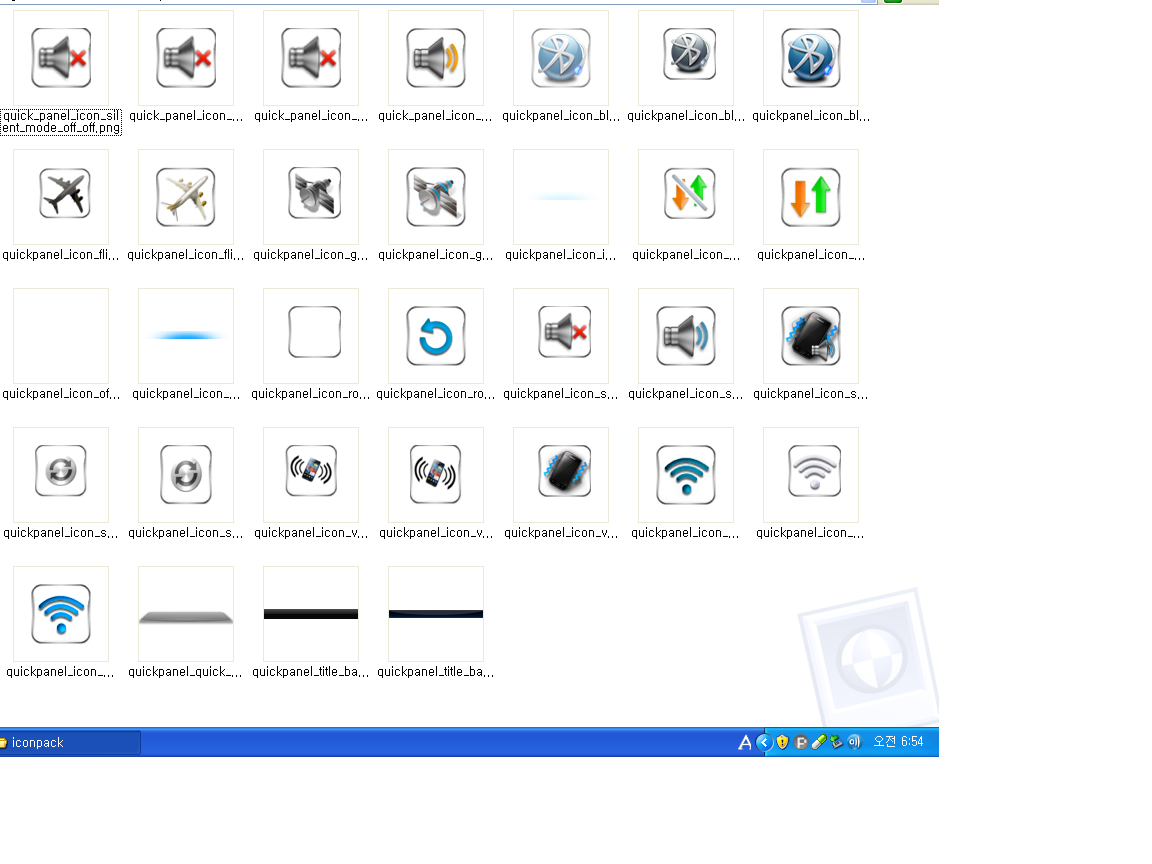Select the teal Wi-Fi signal icon
The height and width of the screenshot is (864, 1152).
point(686,475)
